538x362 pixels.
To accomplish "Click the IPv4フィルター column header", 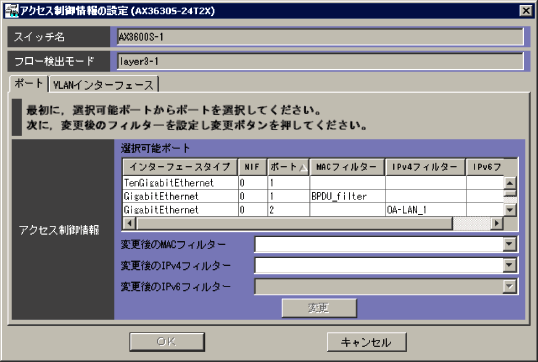I will click(x=425, y=167).
